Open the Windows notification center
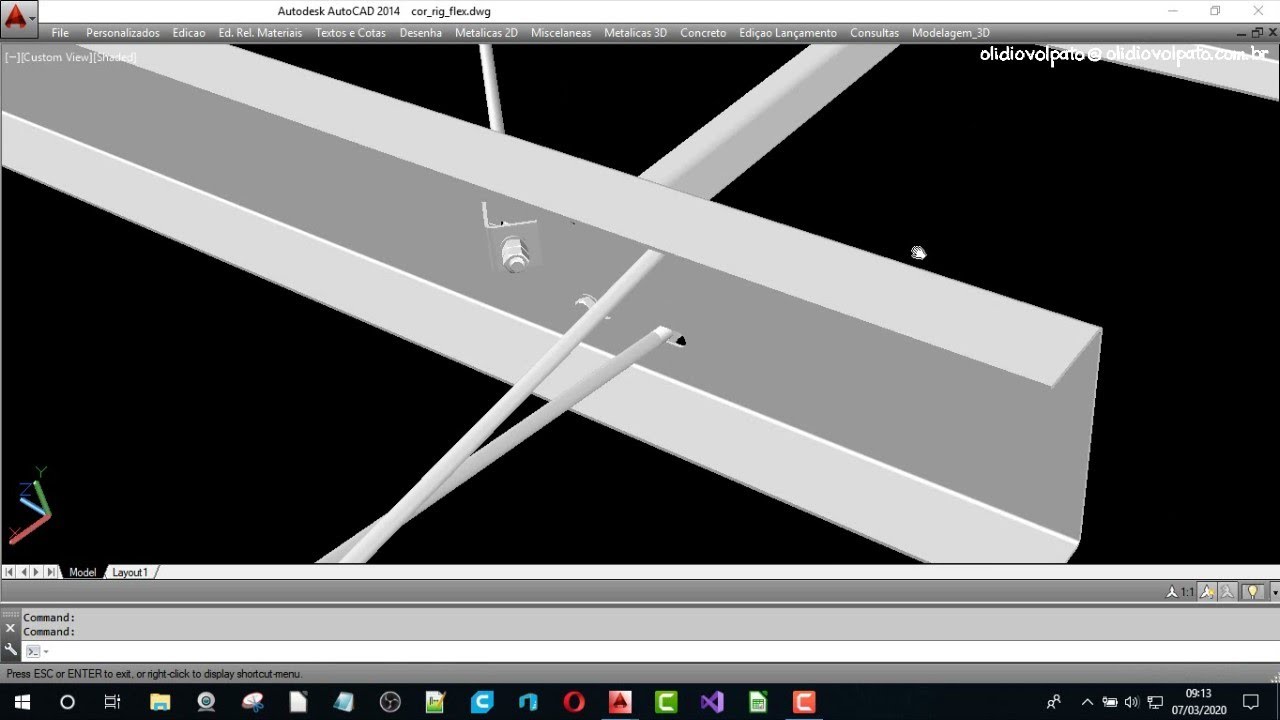The width and height of the screenshot is (1280, 720). tap(1250, 702)
